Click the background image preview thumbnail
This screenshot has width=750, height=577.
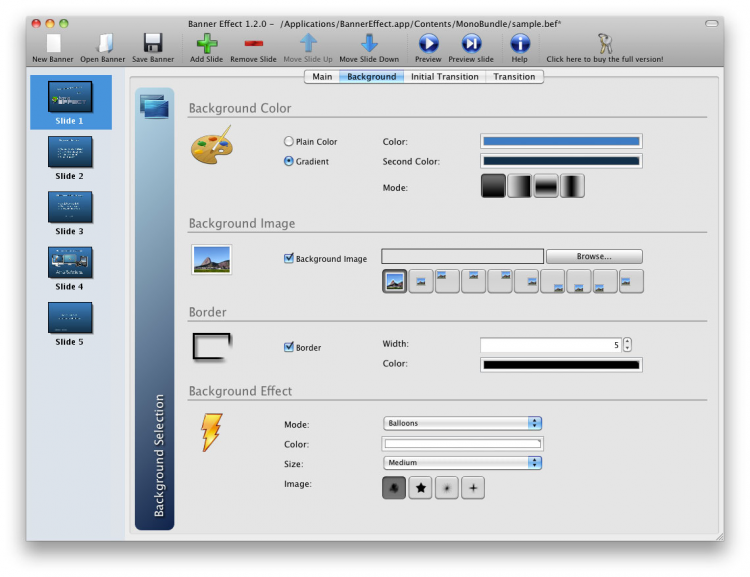tap(211, 259)
